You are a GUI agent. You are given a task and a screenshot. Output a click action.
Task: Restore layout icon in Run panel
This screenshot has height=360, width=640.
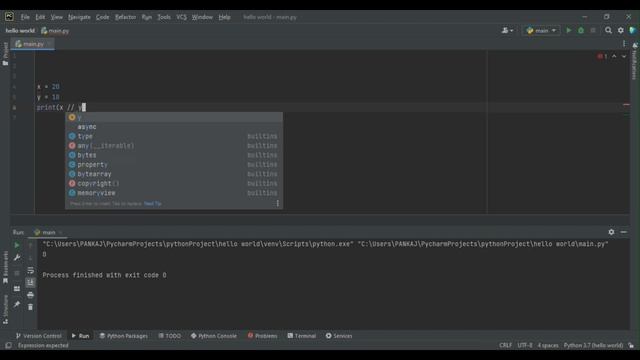click(x=17, y=289)
